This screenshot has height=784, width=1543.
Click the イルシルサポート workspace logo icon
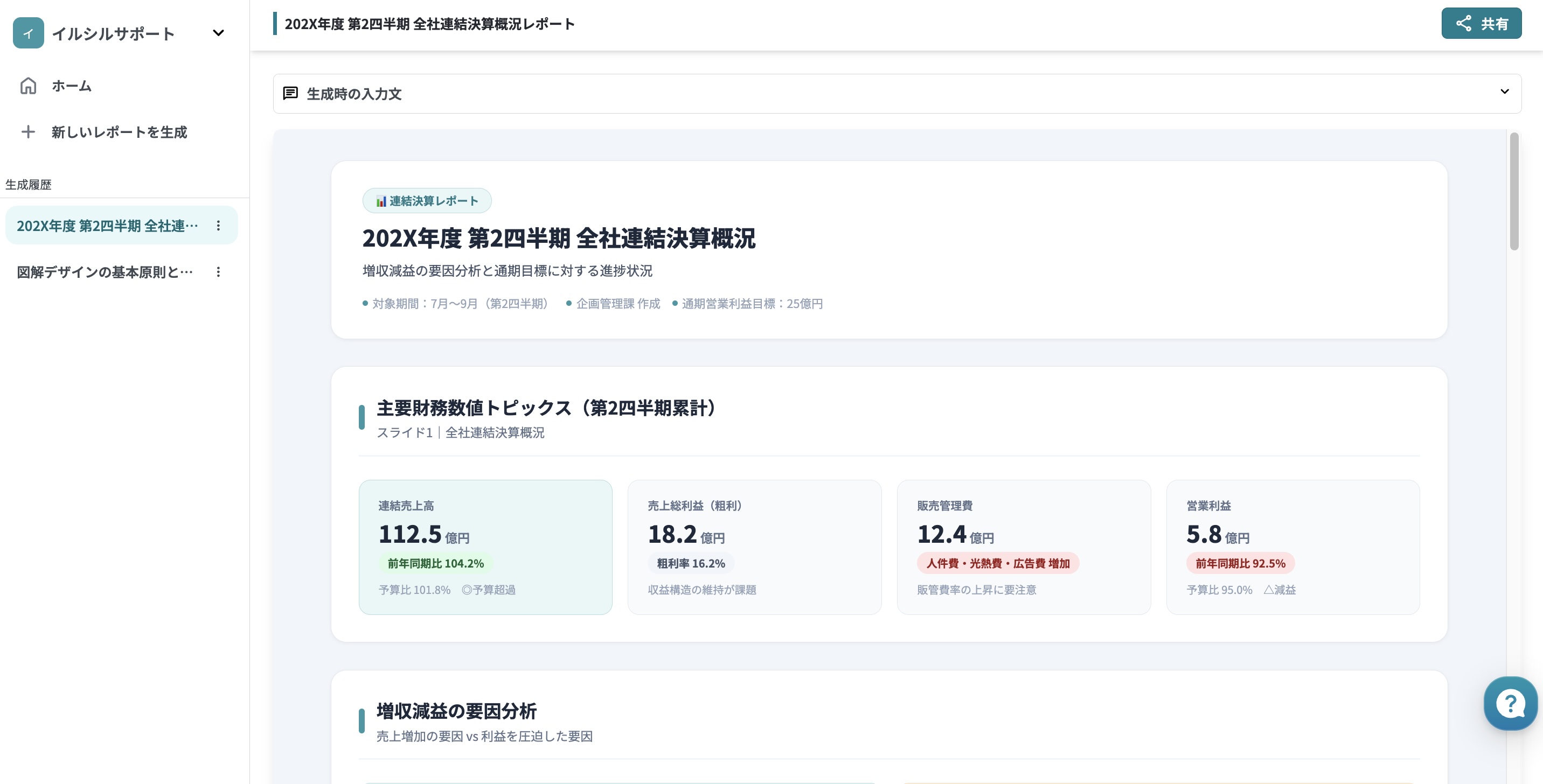coord(28,33)
